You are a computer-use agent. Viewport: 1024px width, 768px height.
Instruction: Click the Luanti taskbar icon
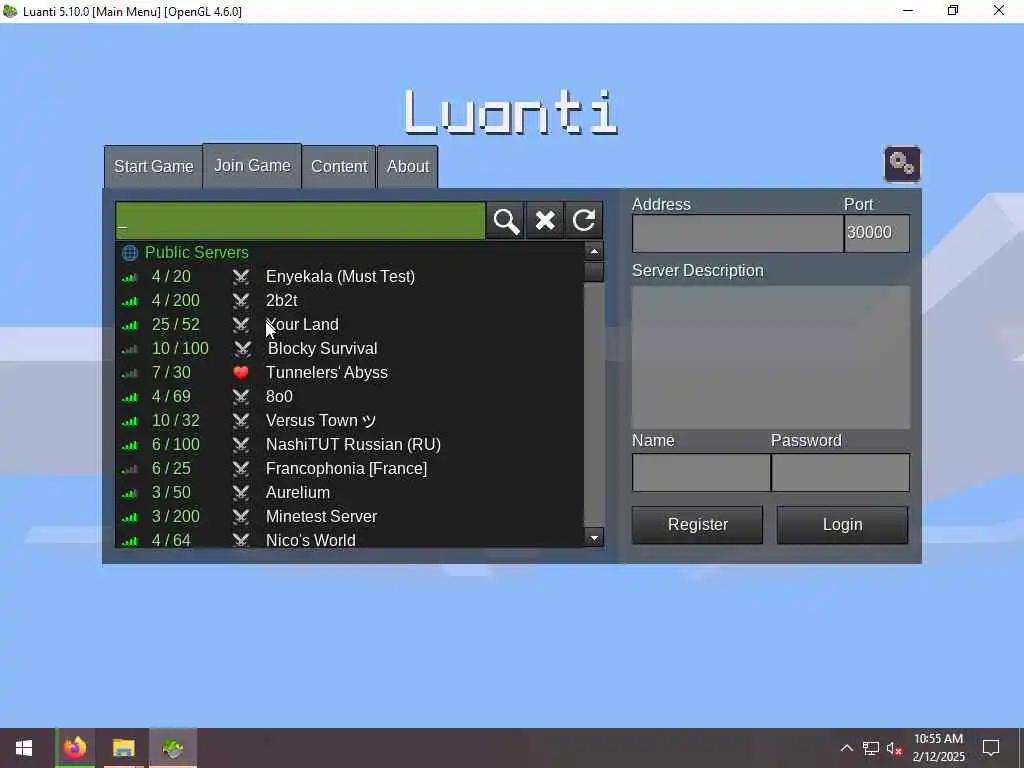pos(173,748)
